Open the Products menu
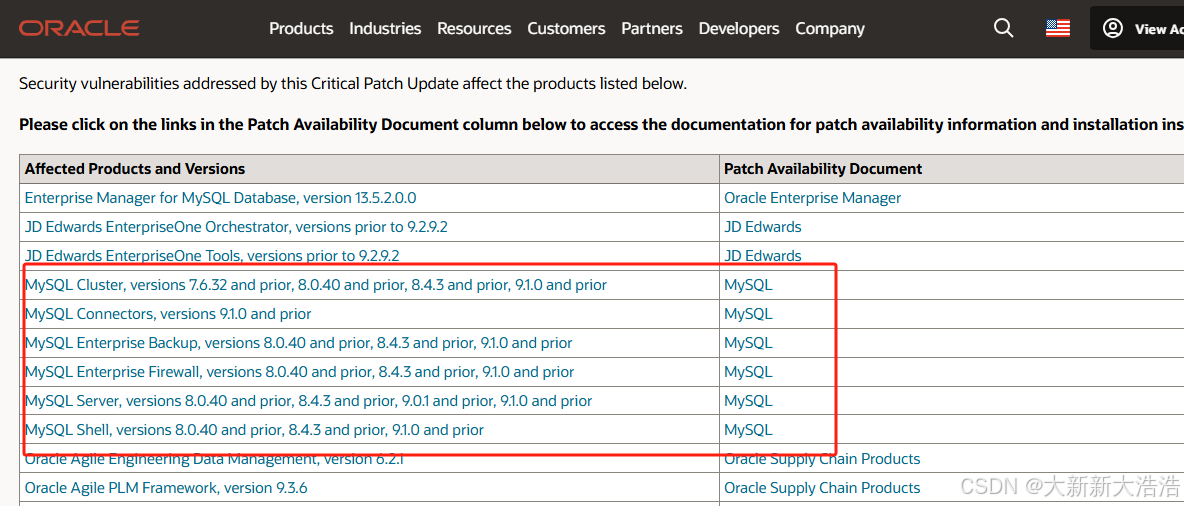 coord(301,29)
